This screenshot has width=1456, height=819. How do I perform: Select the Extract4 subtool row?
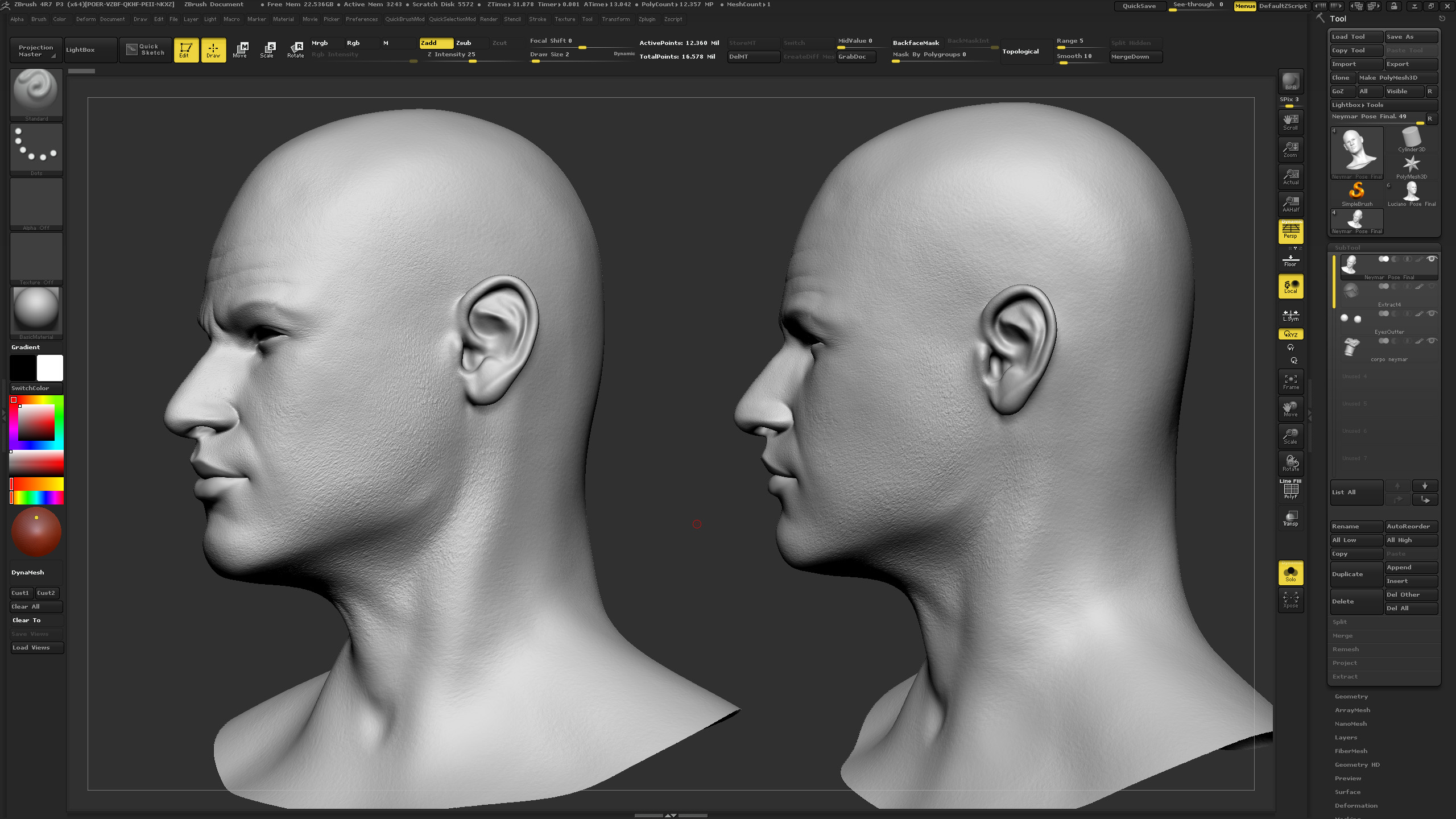click(x=1389, y=295)
